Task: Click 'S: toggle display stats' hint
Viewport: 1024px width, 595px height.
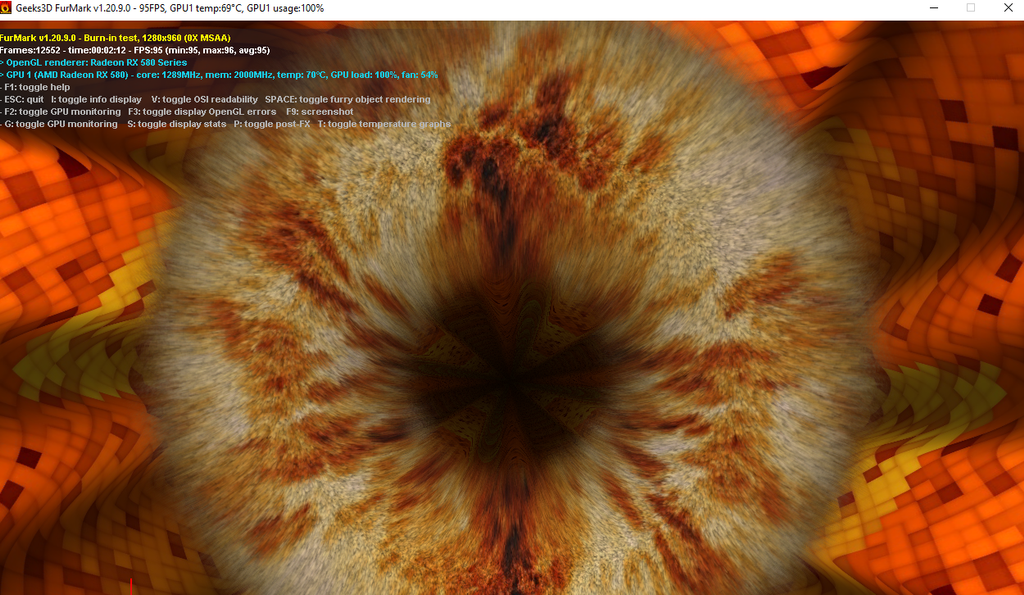Action: tap(177, 124)
